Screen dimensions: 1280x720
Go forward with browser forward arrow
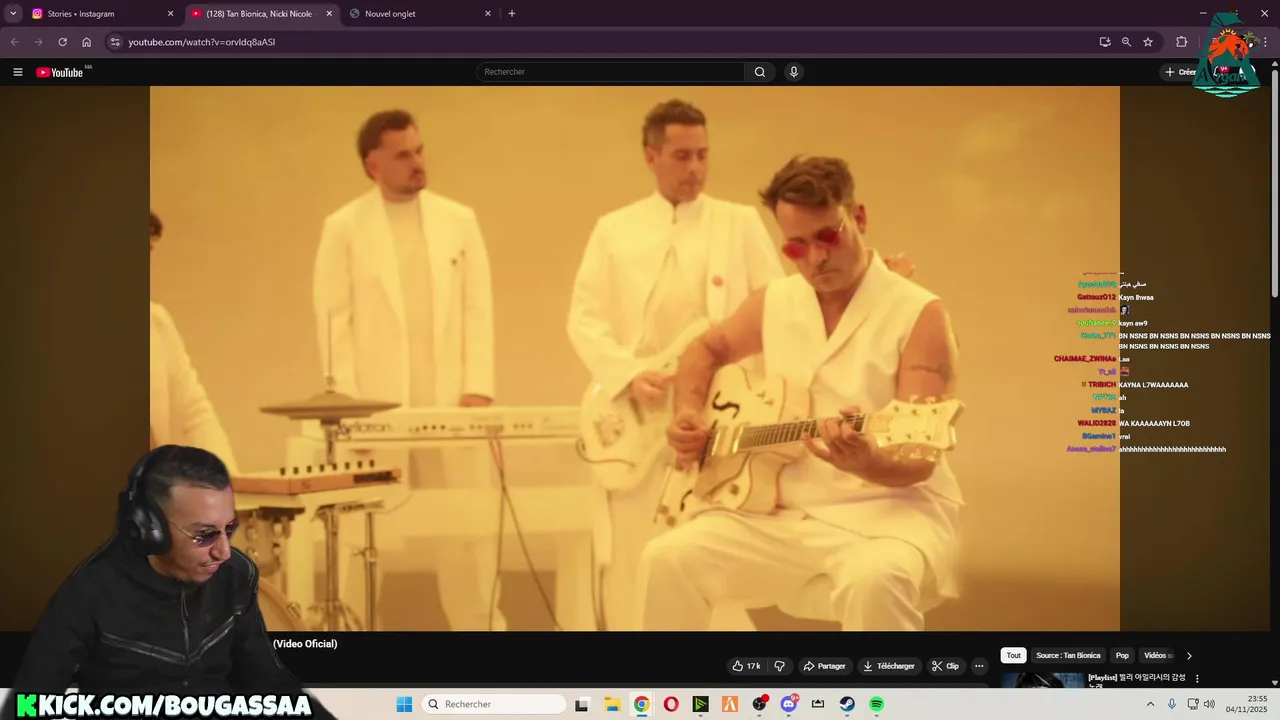[x=38, y=42]
